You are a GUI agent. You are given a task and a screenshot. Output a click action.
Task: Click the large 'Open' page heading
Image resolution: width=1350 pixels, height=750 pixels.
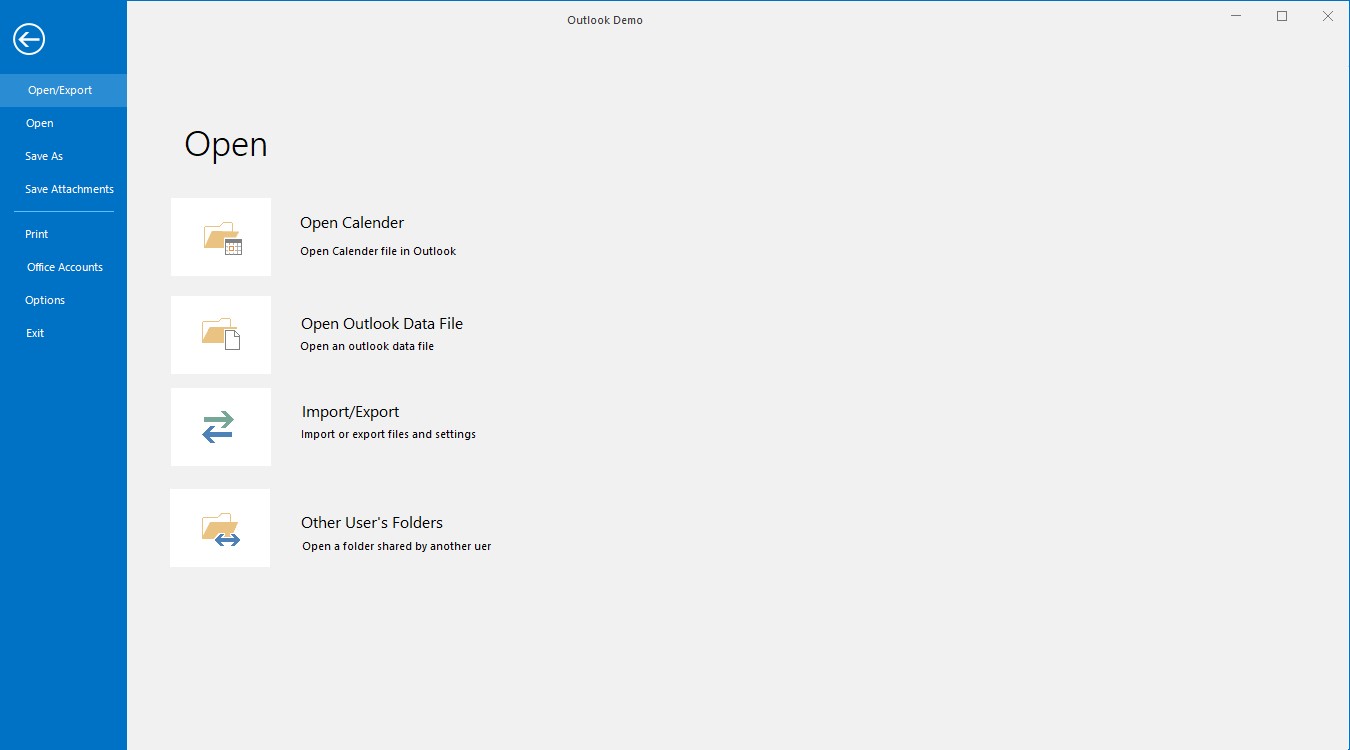(x=226, y=145)
